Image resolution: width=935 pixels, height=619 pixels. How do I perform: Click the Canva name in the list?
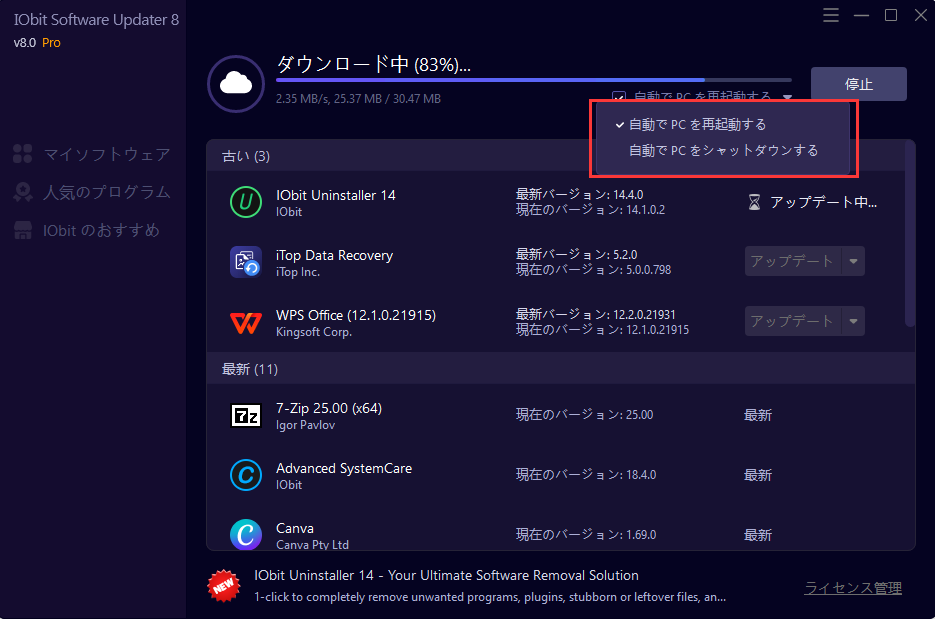click(x=295, y=528)
